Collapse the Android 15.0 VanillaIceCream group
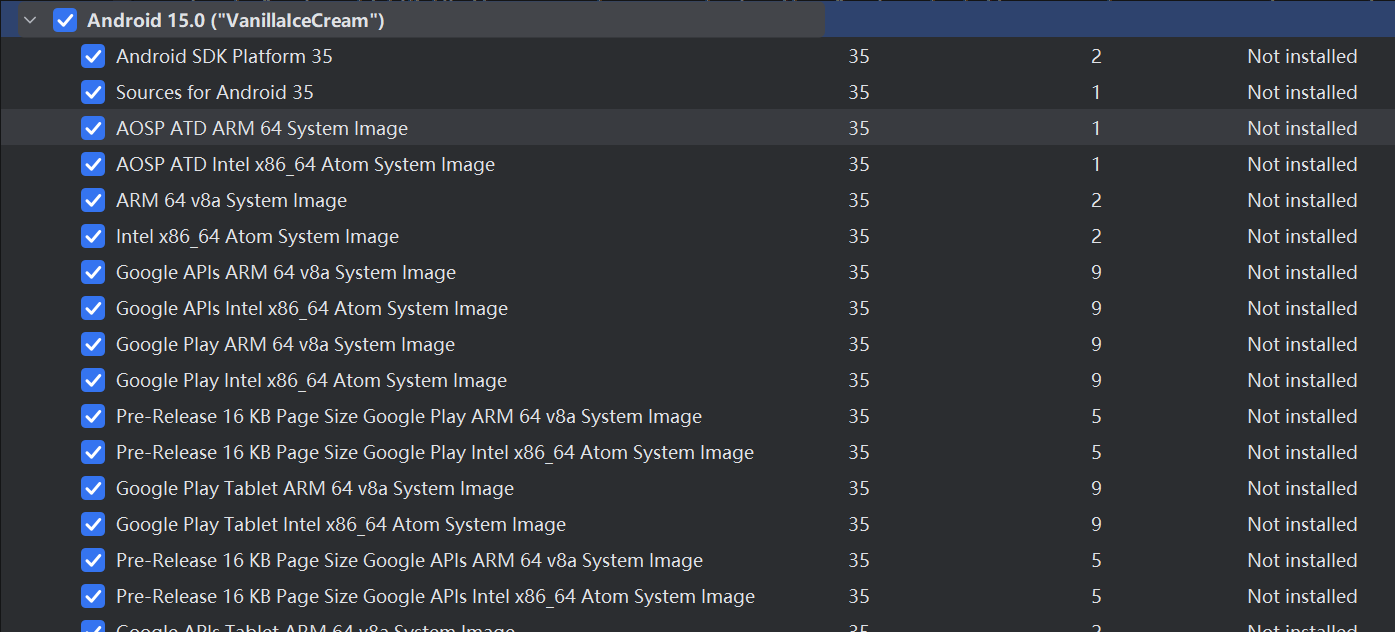1395x632 pixels. [x=30, y=20]
